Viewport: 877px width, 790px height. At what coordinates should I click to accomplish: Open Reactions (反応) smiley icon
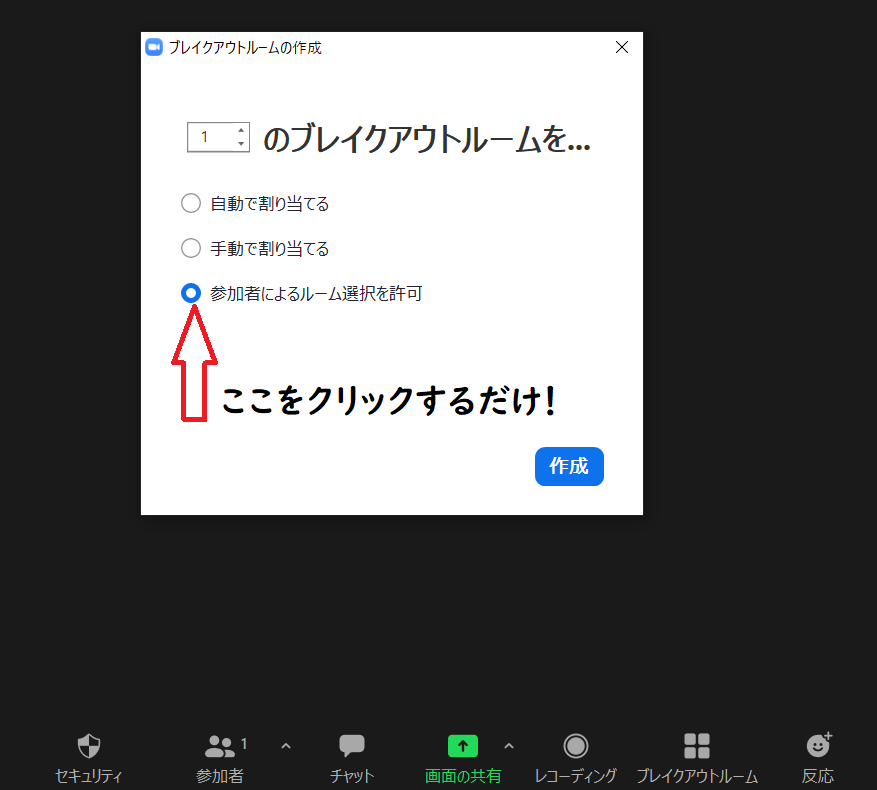coord(819,745)
